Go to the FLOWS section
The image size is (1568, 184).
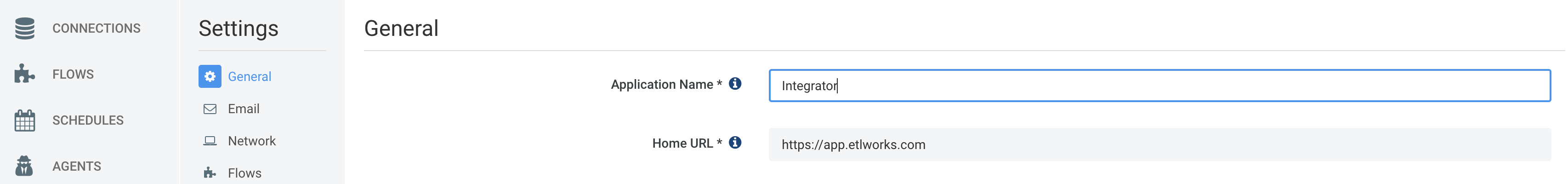73,75
